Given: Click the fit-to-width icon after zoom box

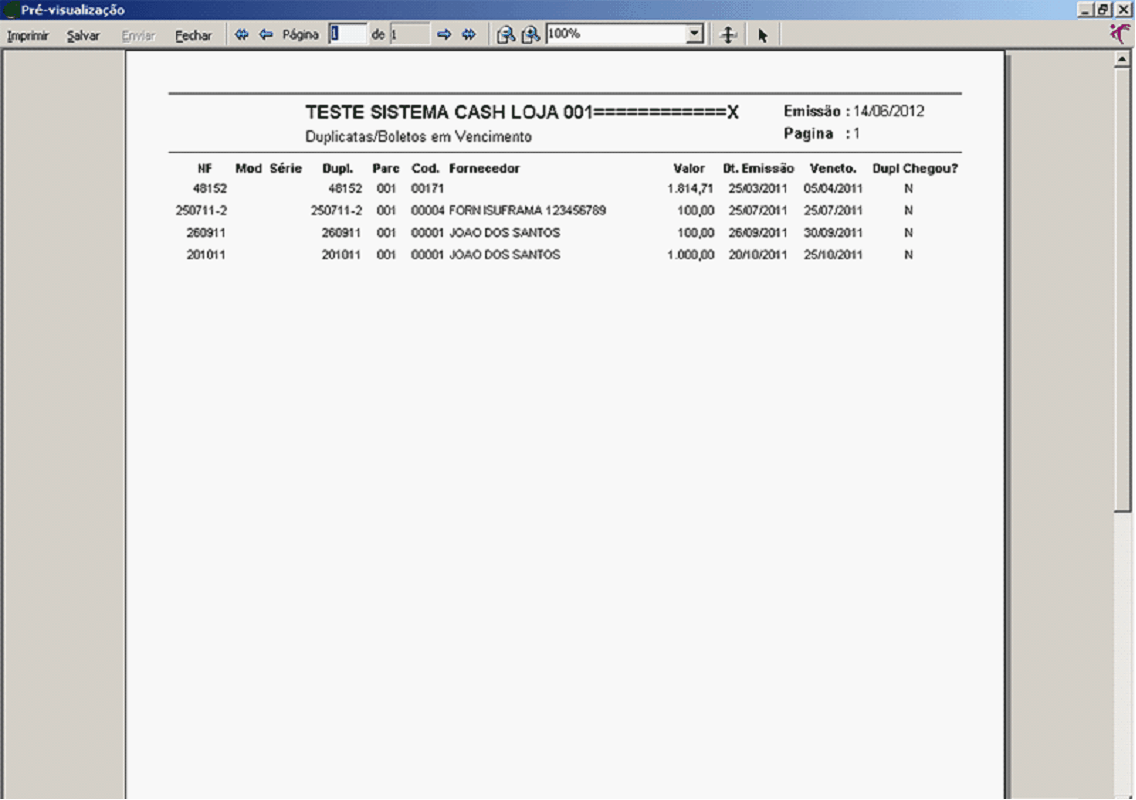Looking at the screenshot, I should click(729, 35).
